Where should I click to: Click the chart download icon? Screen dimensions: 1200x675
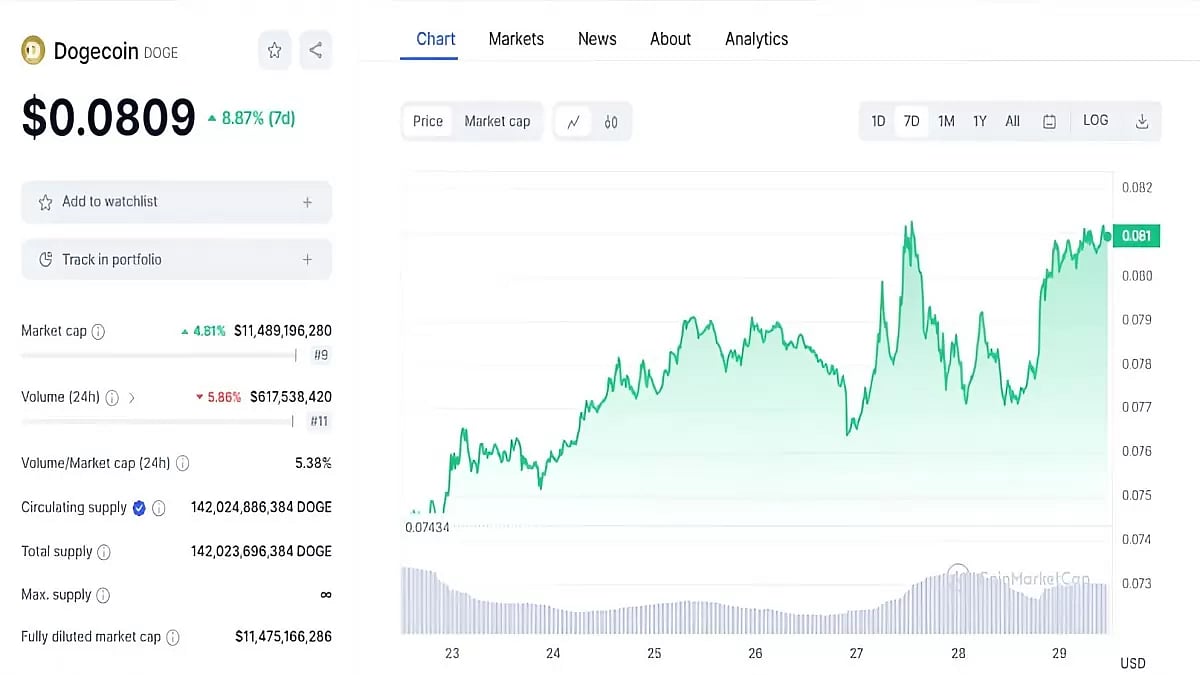point(1142,120)
